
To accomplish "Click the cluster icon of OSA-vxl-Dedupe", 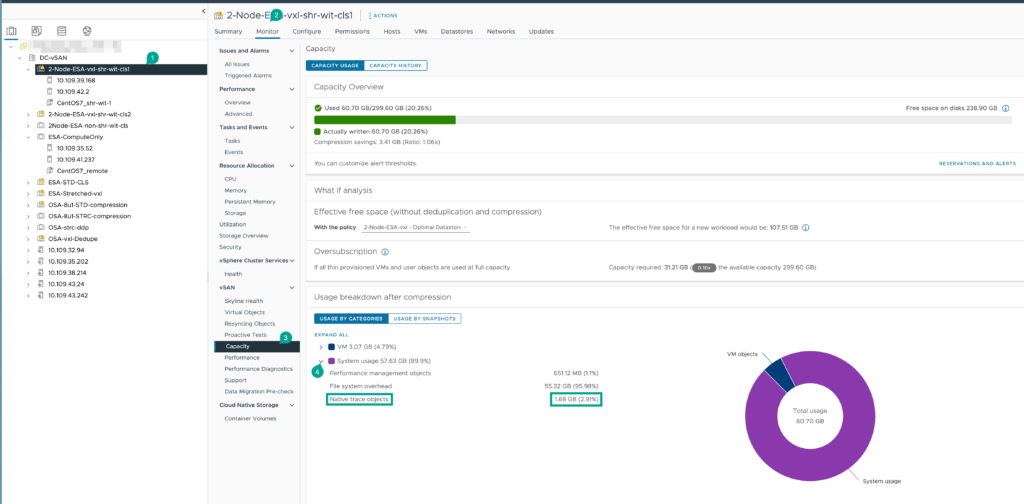I will point(41,239).
